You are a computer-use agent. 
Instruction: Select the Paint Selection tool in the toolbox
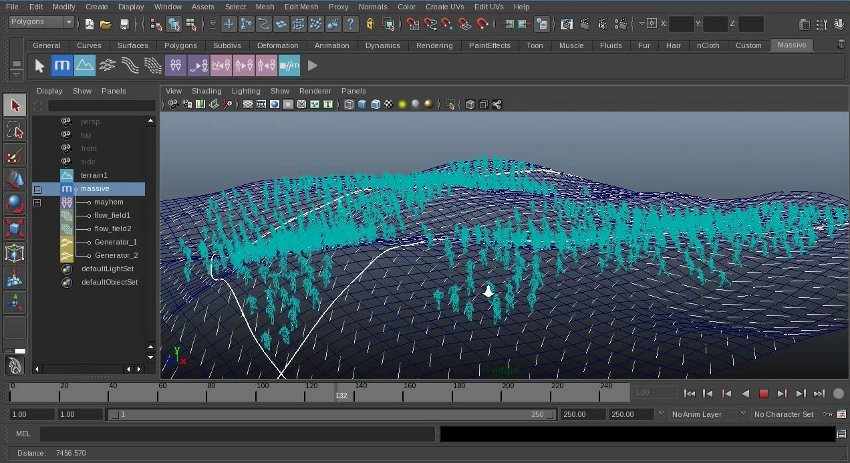pos(14,156)
